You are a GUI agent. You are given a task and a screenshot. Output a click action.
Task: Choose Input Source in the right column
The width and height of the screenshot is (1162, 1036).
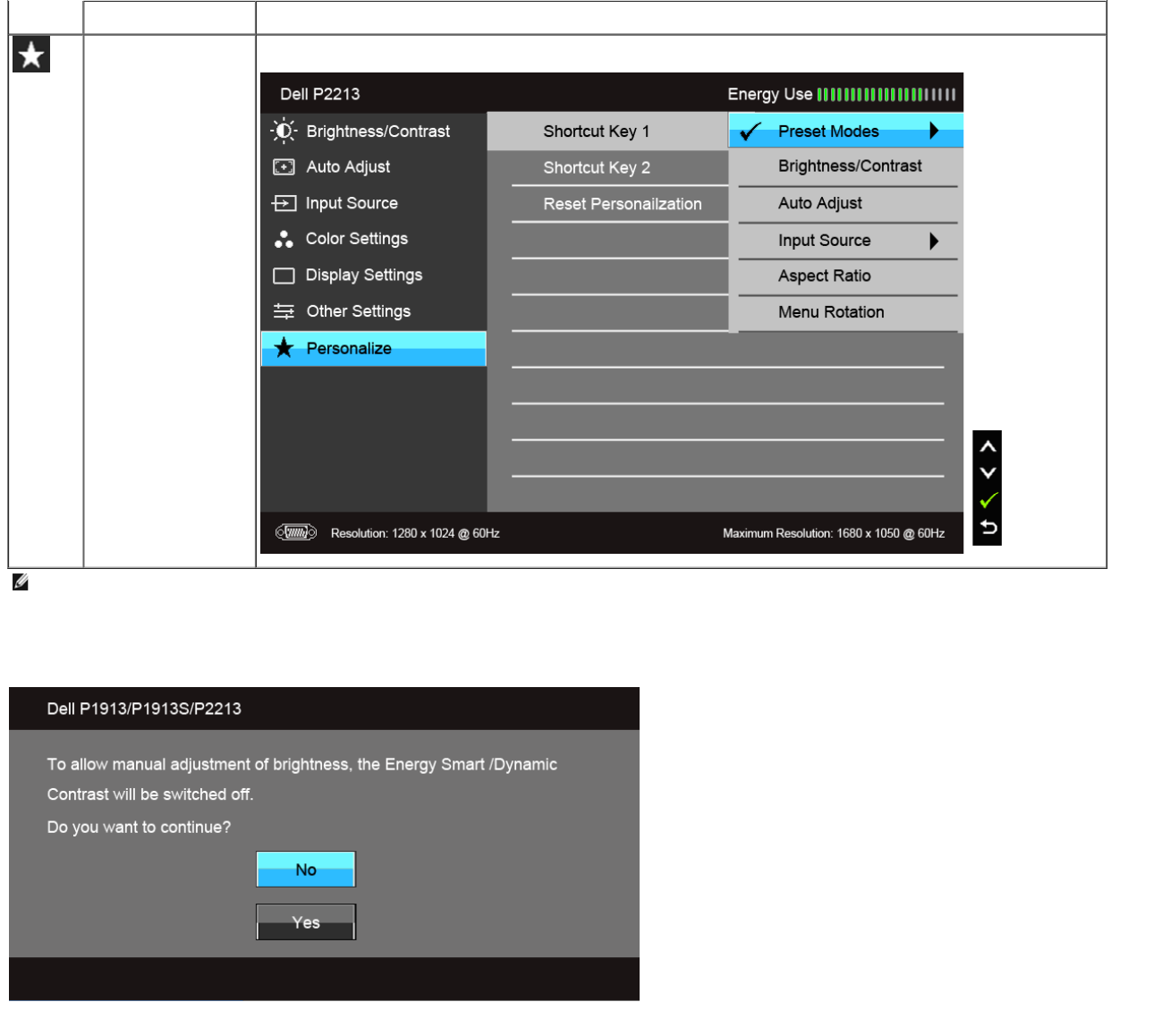click(846, 241)
